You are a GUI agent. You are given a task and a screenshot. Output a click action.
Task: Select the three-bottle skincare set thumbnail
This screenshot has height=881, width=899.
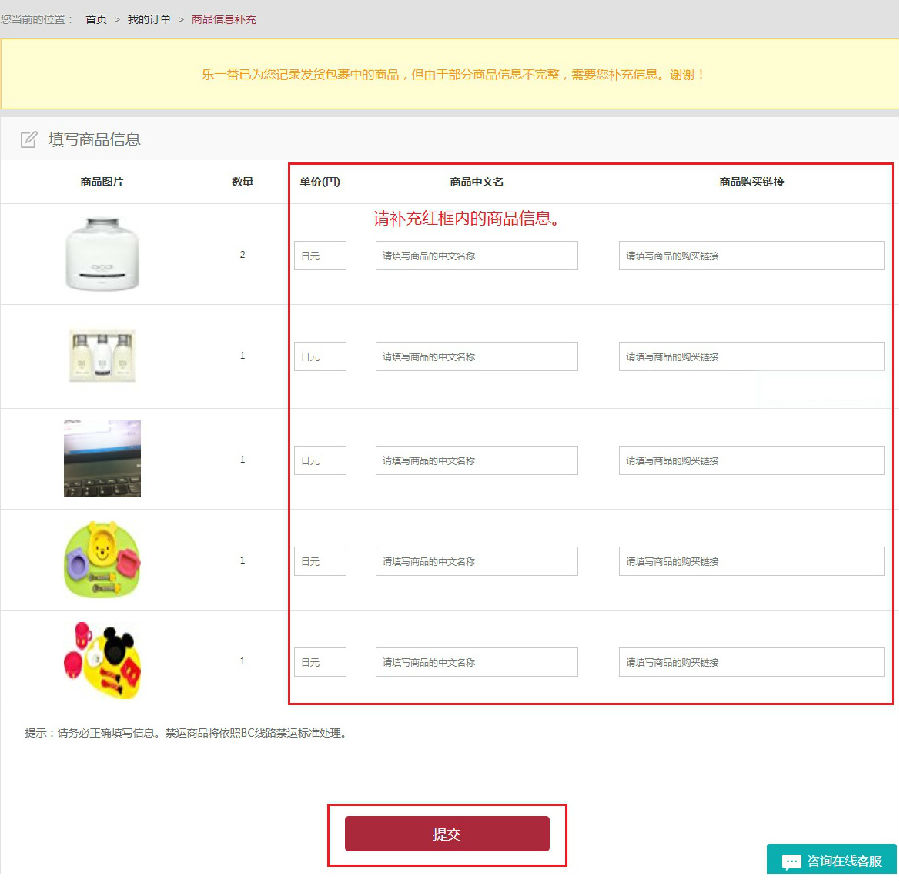101,356
